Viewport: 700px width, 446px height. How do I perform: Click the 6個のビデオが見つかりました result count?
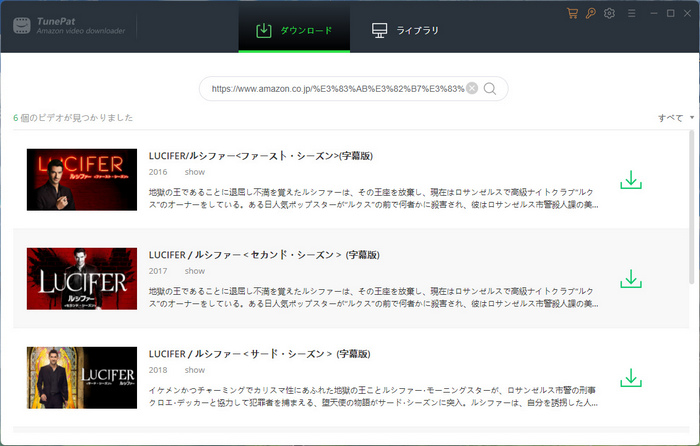click(x=73, y=118)
